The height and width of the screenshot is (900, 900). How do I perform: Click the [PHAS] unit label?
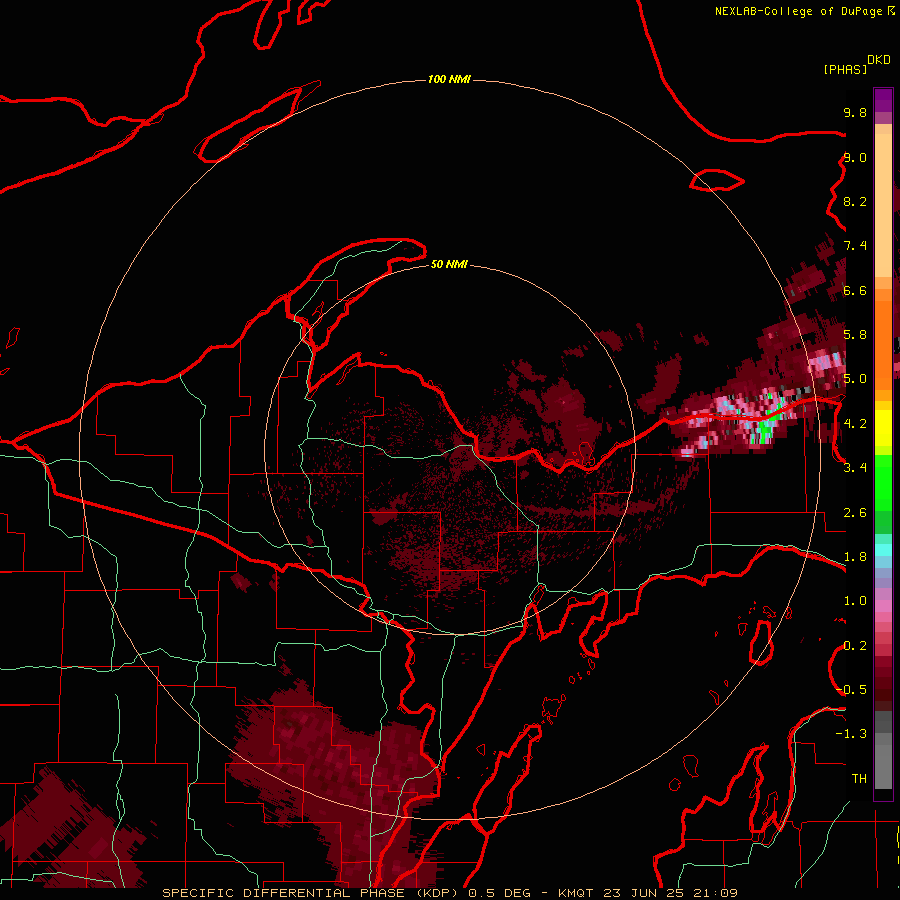[845, 69]
